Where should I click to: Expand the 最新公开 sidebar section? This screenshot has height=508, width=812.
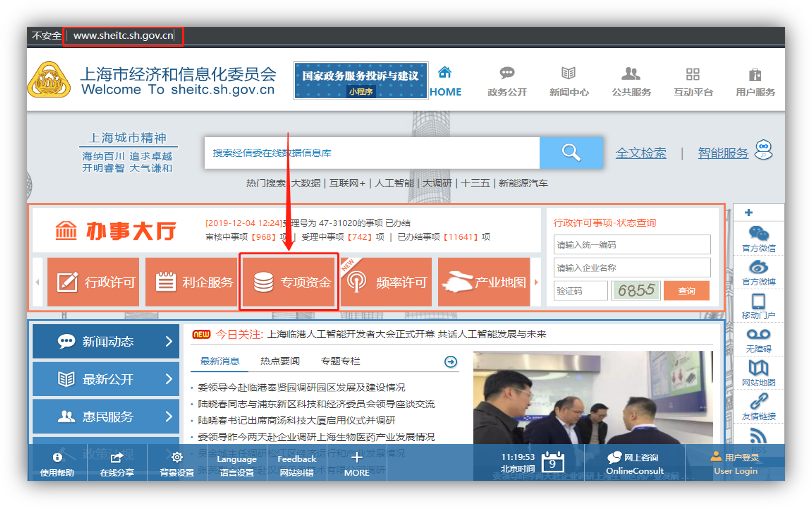point(104,379)
